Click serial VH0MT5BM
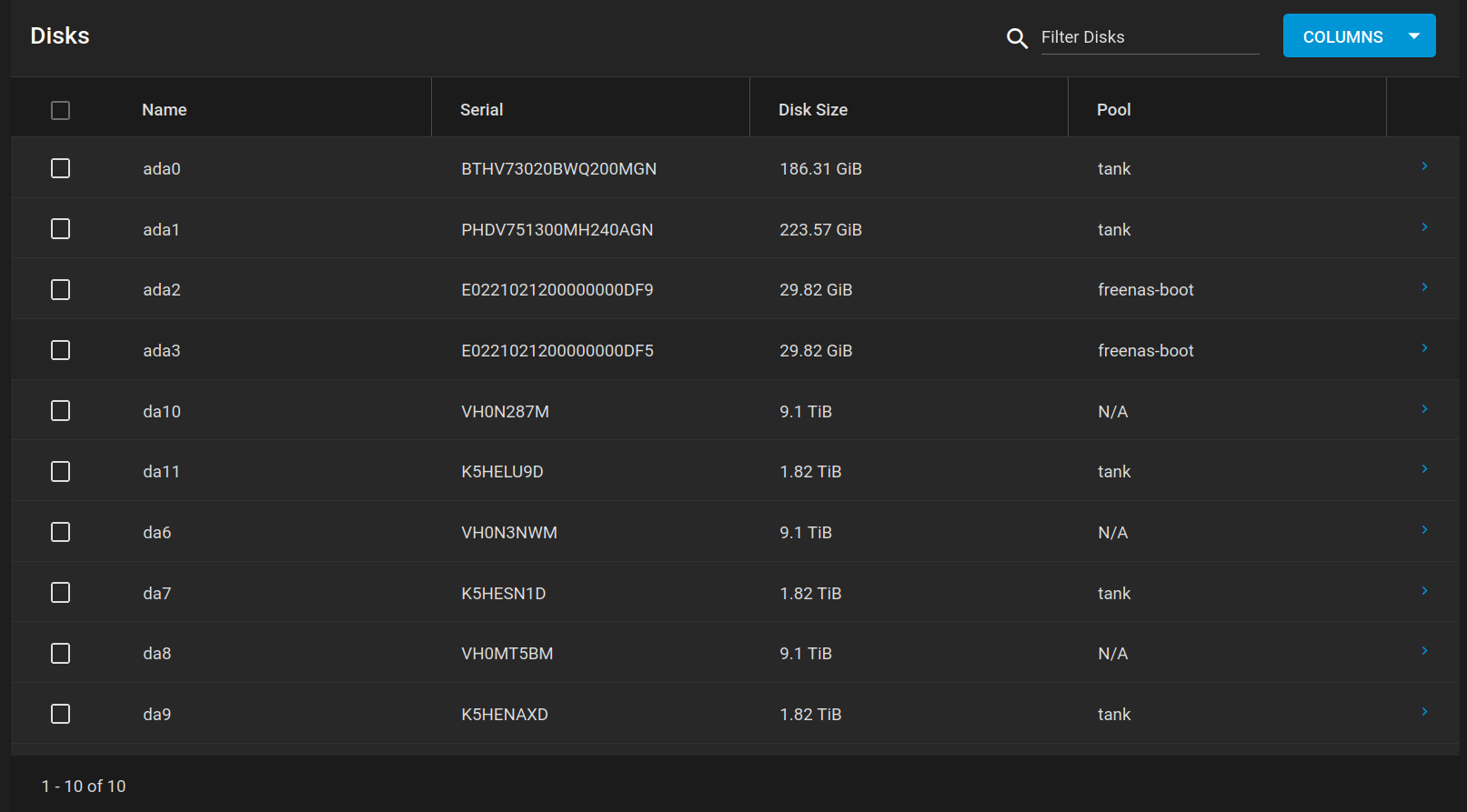Screen dimensions: 1467x812 pyautogui.click(x=507, y=654)
